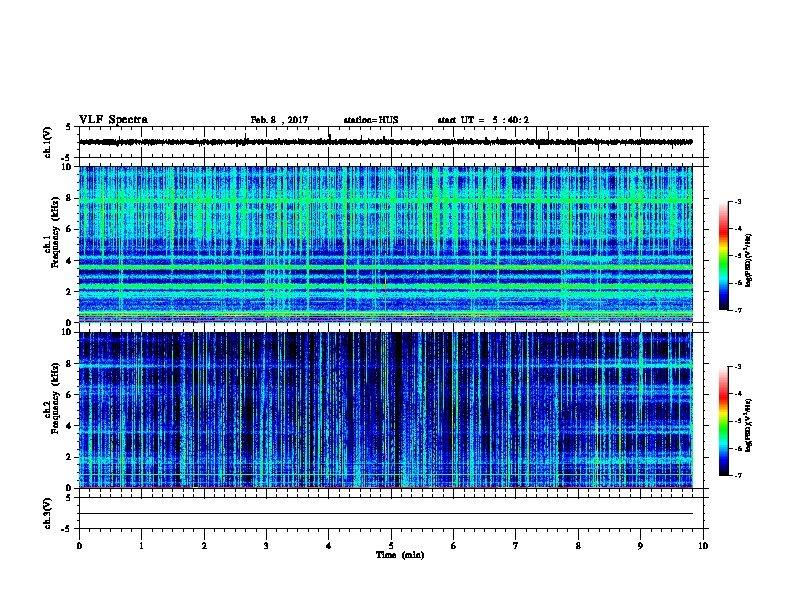The height and width of the screenshot is (612, 792).
Task: Click time axis tick label '10'
Action: click(x=703, y=546)
